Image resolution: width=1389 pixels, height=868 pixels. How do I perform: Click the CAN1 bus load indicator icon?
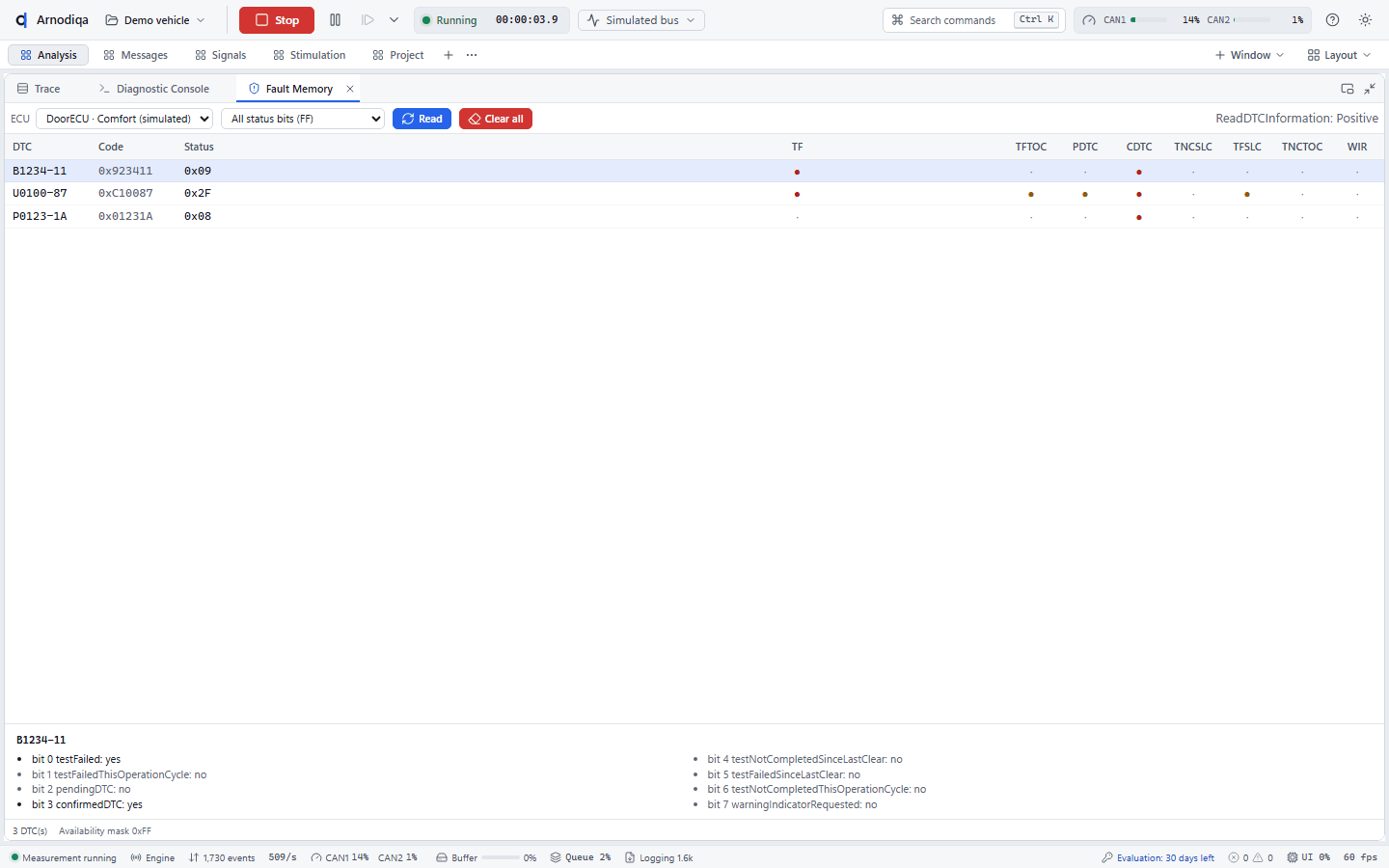[x=1089, y=20]
